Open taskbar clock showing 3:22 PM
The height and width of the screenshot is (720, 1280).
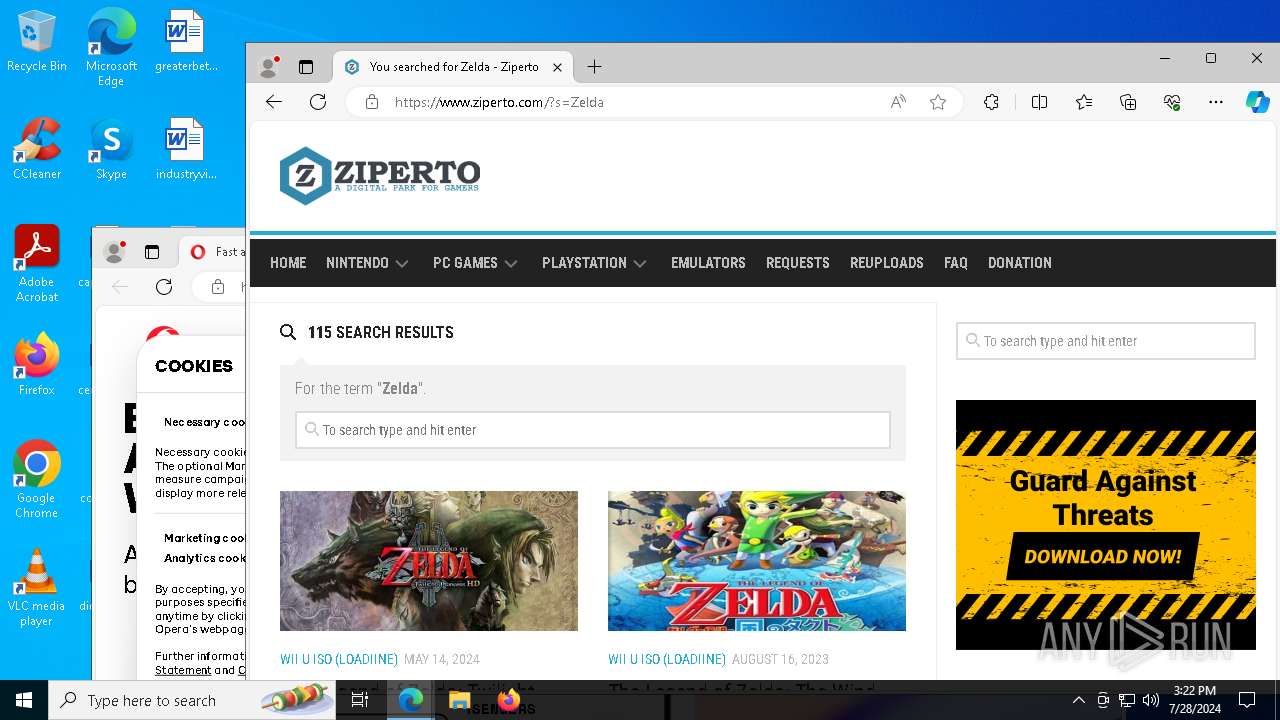pos(1194,701)
